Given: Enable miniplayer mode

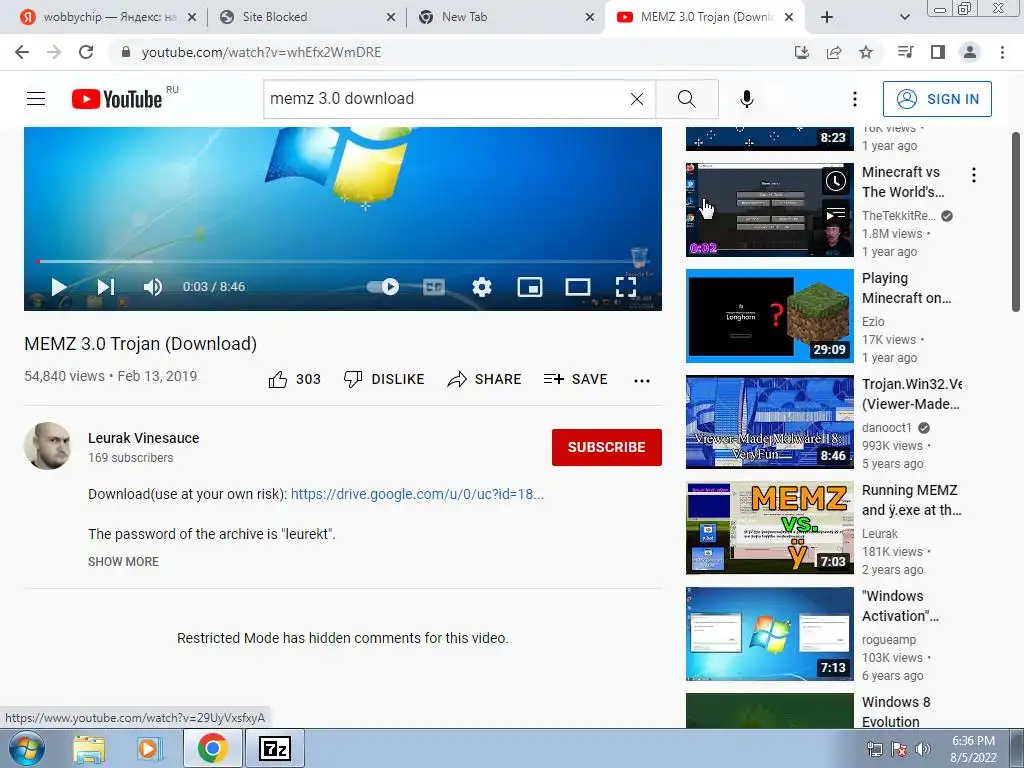Looking at the screenshot, I should (530, 287).
